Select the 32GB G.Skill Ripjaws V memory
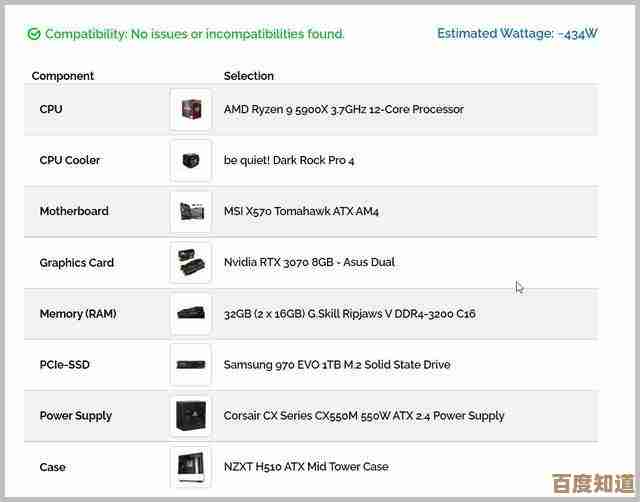This screenshot has width=640, height=502. 349,314
